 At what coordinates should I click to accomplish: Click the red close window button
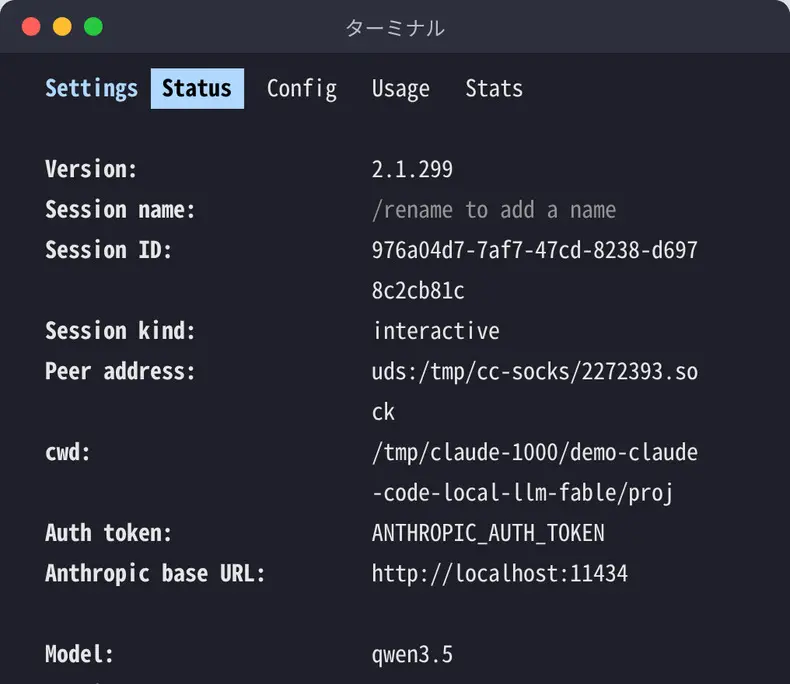coord(31,26)
